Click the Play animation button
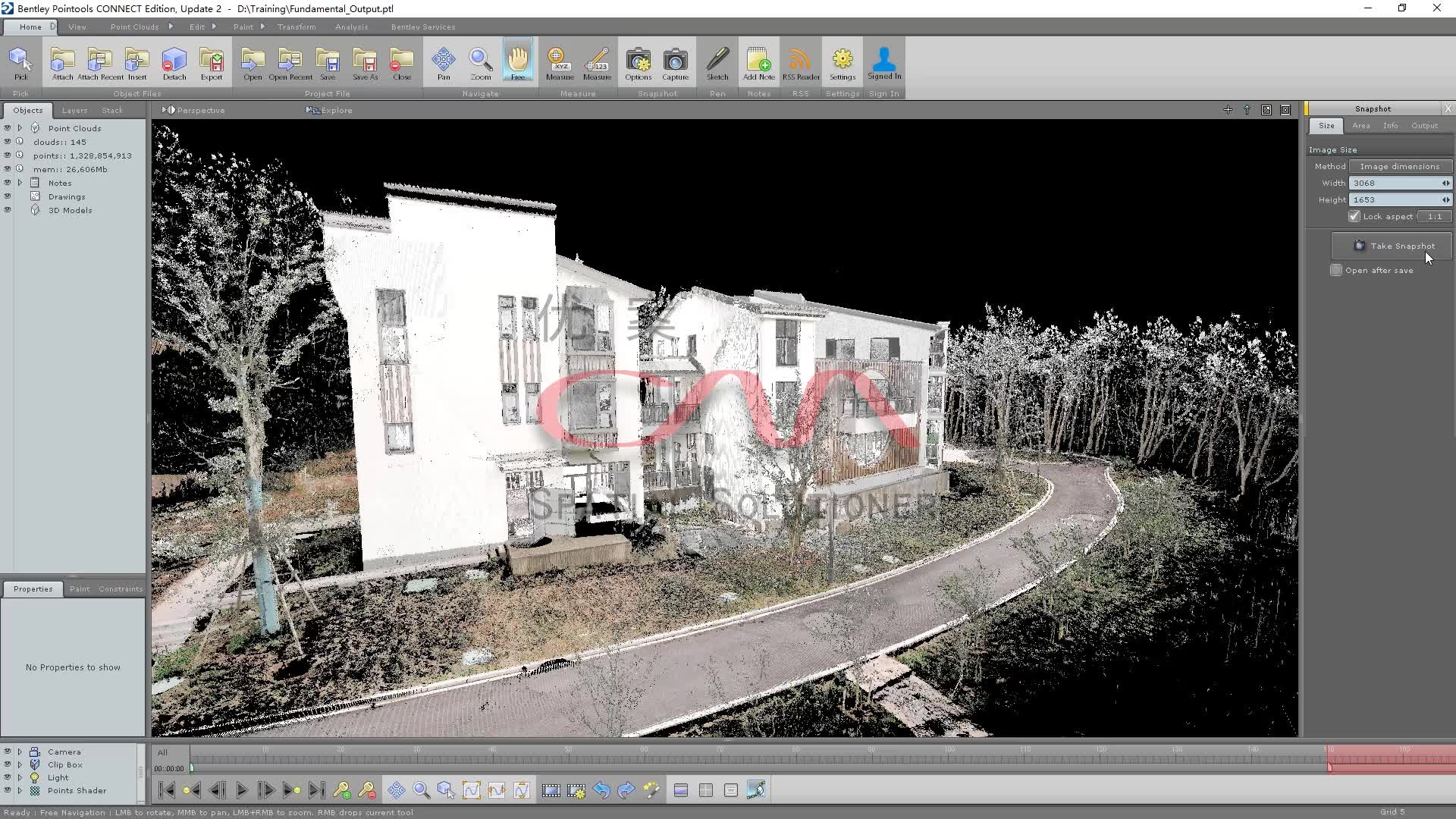 pyautogui.click(x=242, y=790)
